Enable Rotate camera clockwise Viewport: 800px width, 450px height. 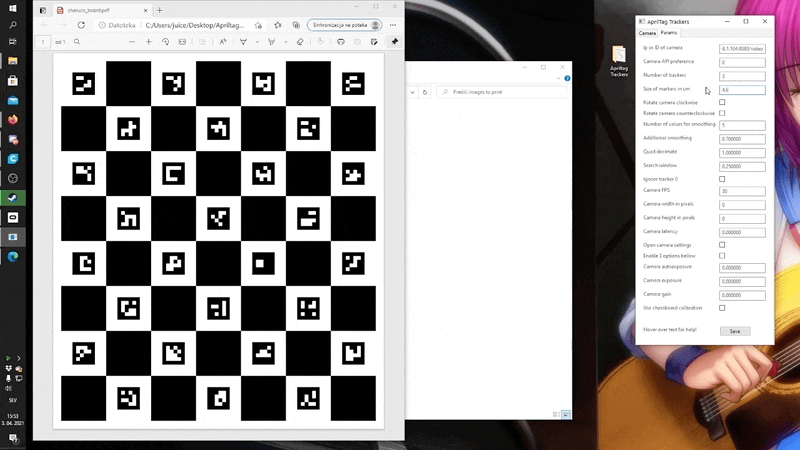[x=722, y=102]
